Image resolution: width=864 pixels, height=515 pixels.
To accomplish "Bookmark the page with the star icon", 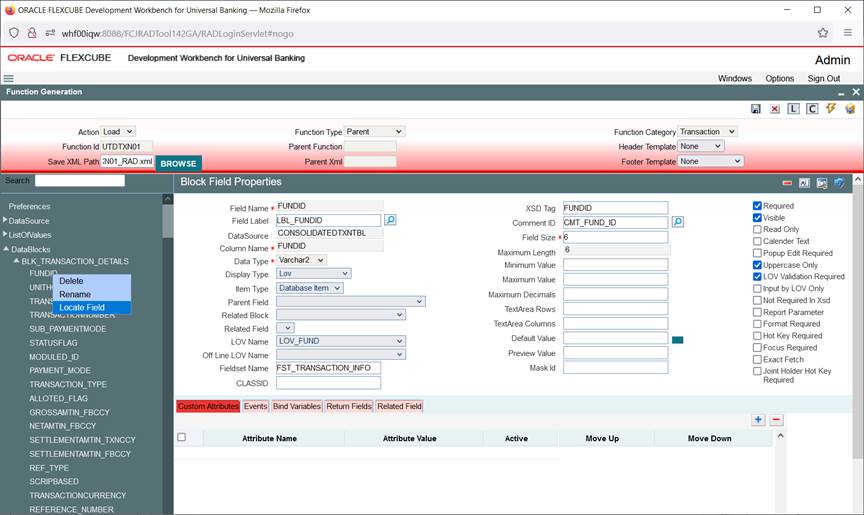I will (x=823, y=33).
